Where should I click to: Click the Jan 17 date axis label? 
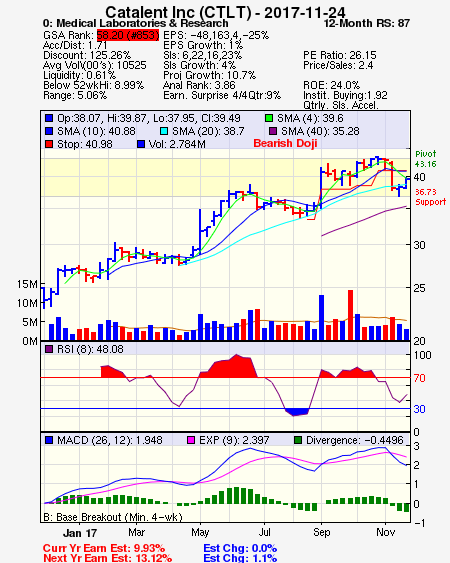pos(80,533)
